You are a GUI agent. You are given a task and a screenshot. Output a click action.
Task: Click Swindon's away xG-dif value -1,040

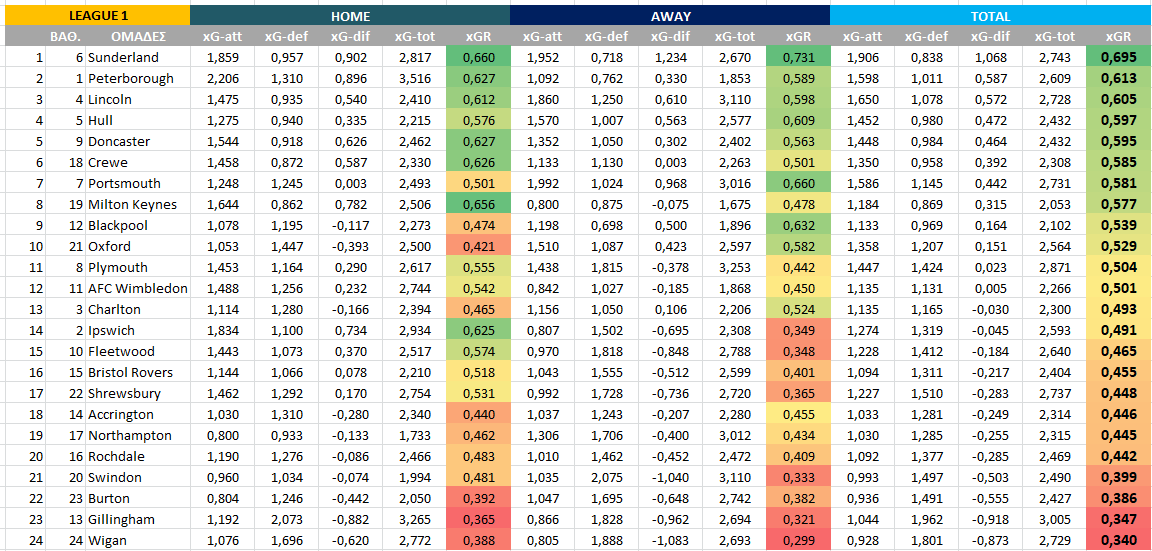670,478
